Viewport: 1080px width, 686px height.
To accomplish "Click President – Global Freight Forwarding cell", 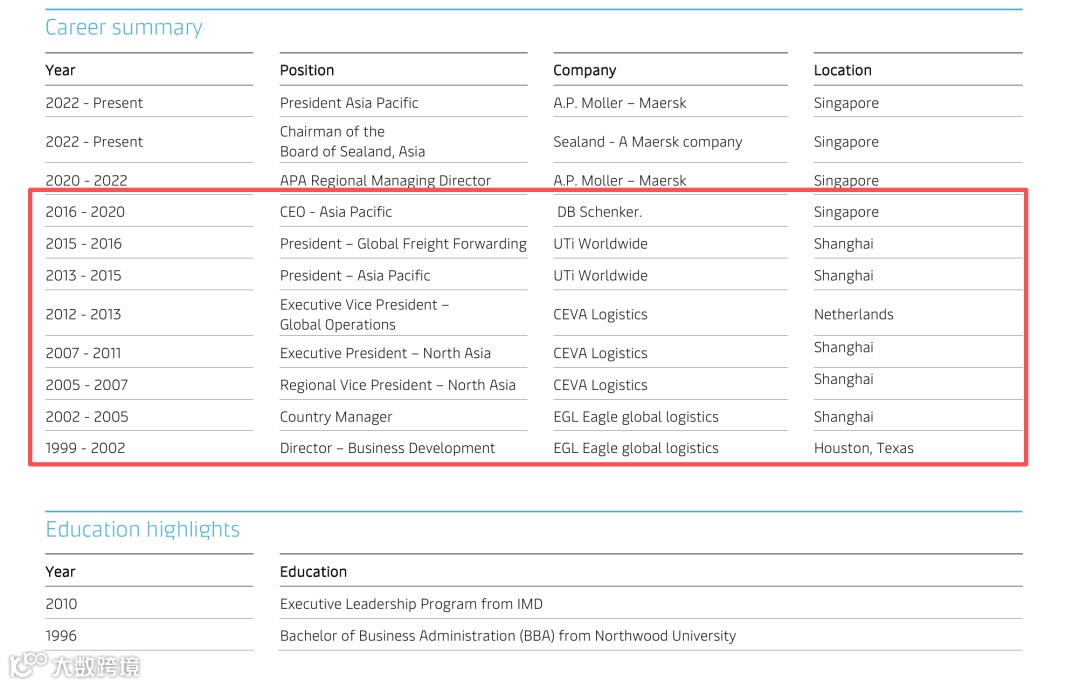I will (403, 244).
